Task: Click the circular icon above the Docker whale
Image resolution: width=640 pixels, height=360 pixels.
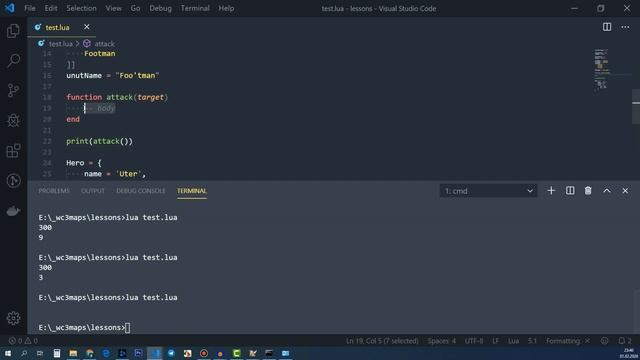Action: click(13, 180)
